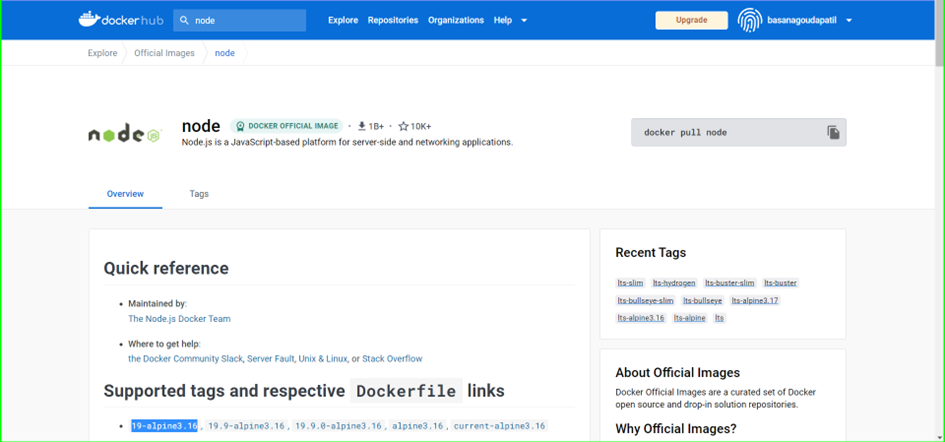Click the alpine3.16 tag link
Screen dimensions: 945x442
point(418,426)
